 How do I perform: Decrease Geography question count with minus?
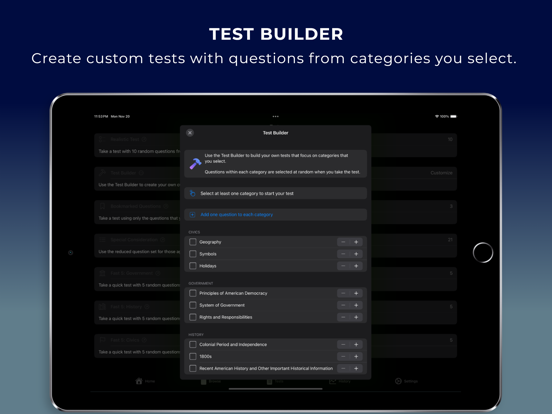coord(343,242)
